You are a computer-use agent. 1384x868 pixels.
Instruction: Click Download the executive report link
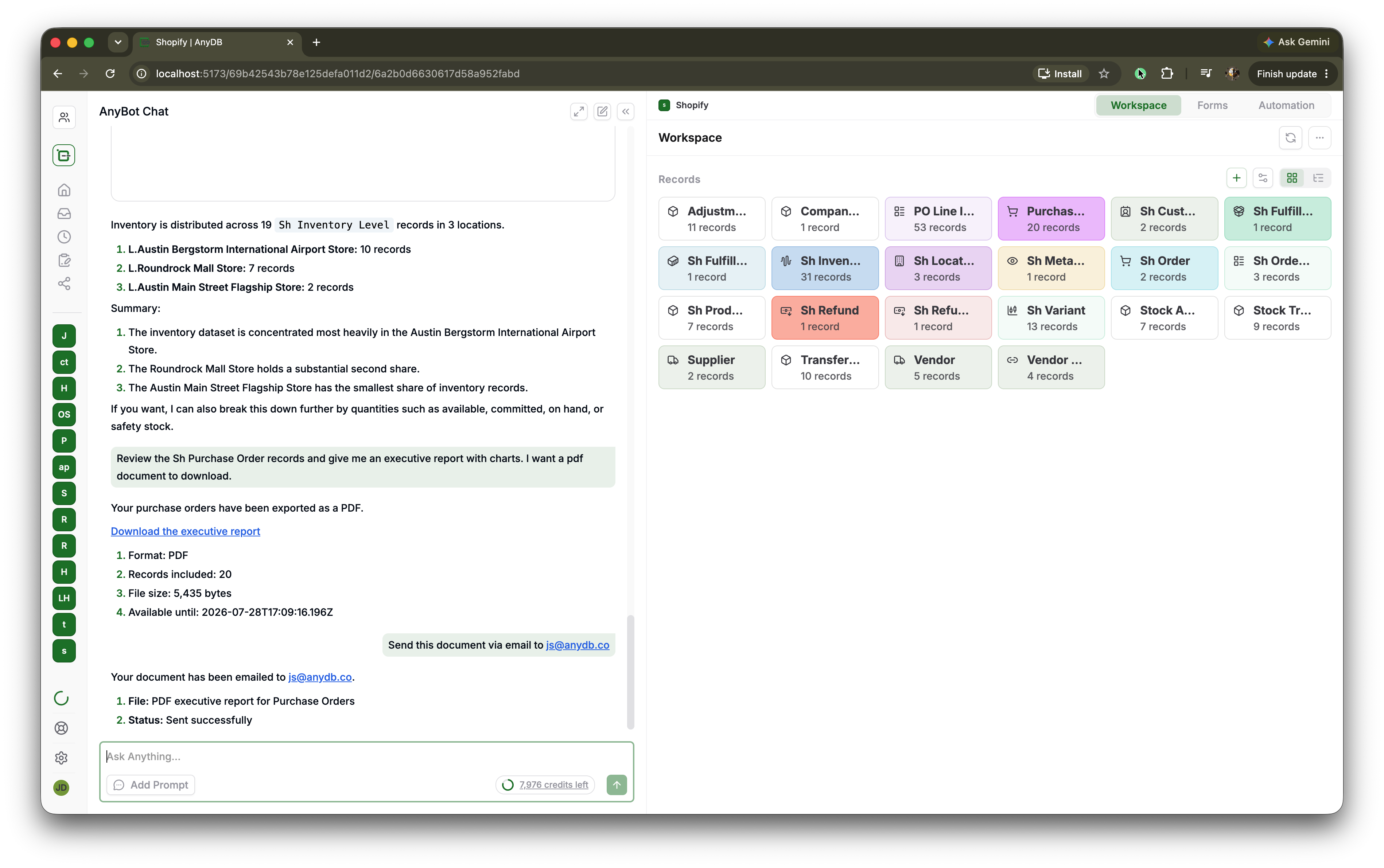[186, 531]
